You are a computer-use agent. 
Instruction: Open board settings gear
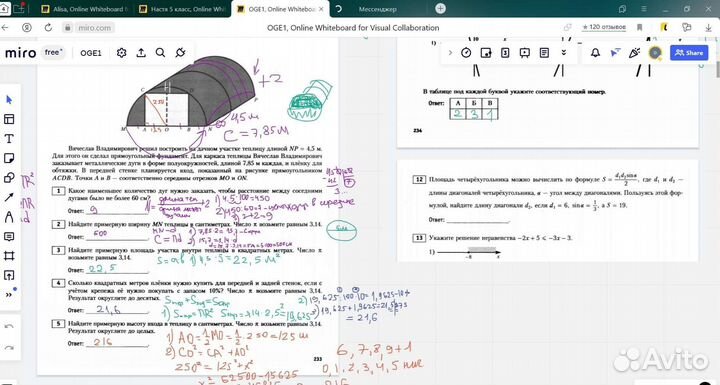tap(122, 53)
